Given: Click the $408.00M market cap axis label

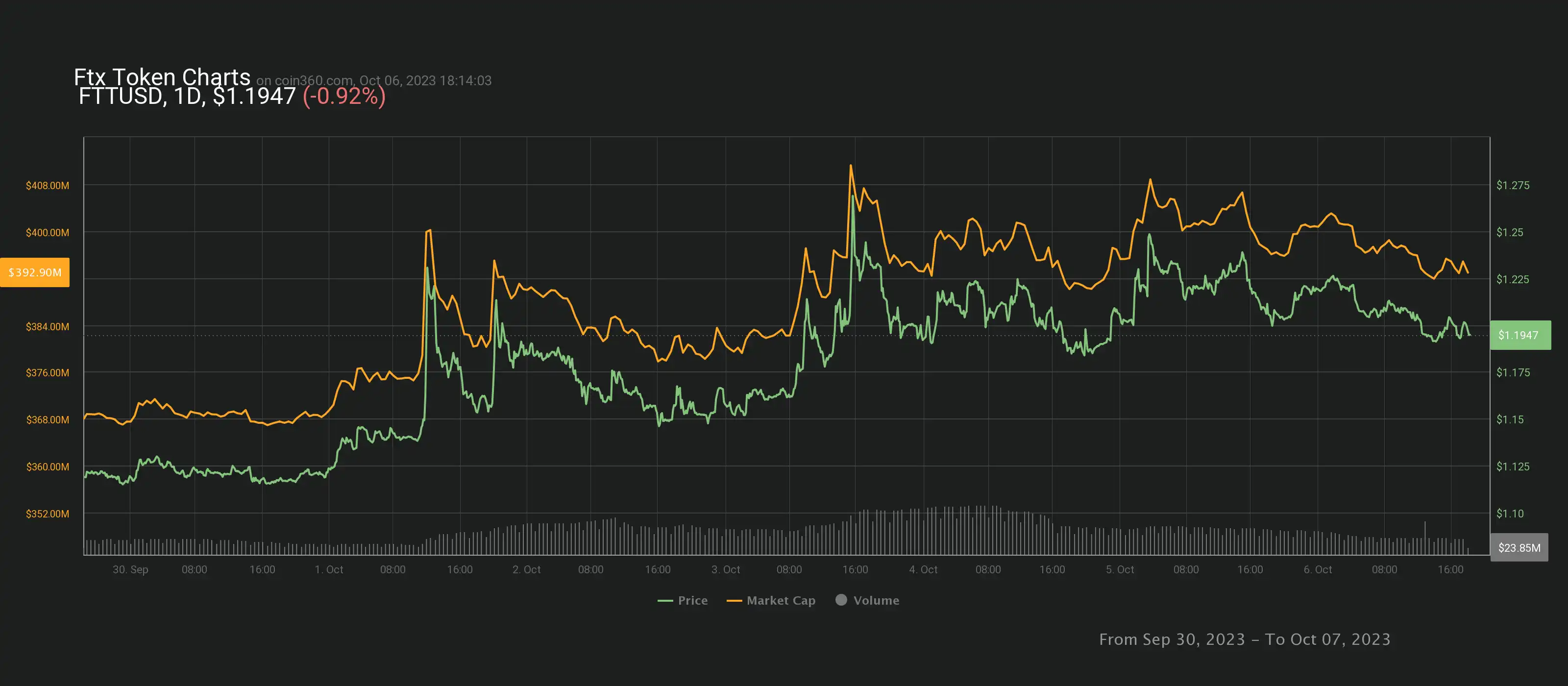Looking at the screenshot, I should (47, 185).
